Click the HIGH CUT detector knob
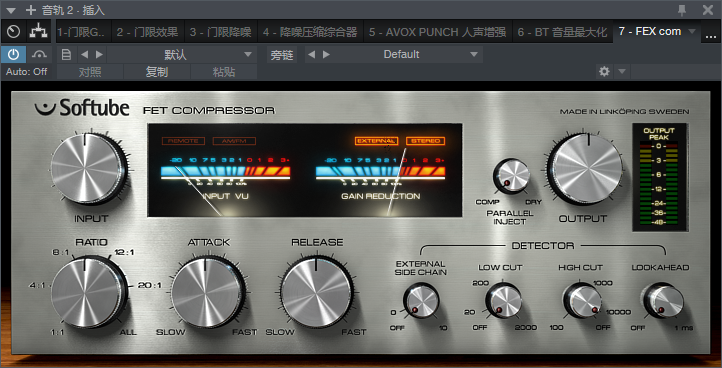722x368 pixels. coord(582,301)
